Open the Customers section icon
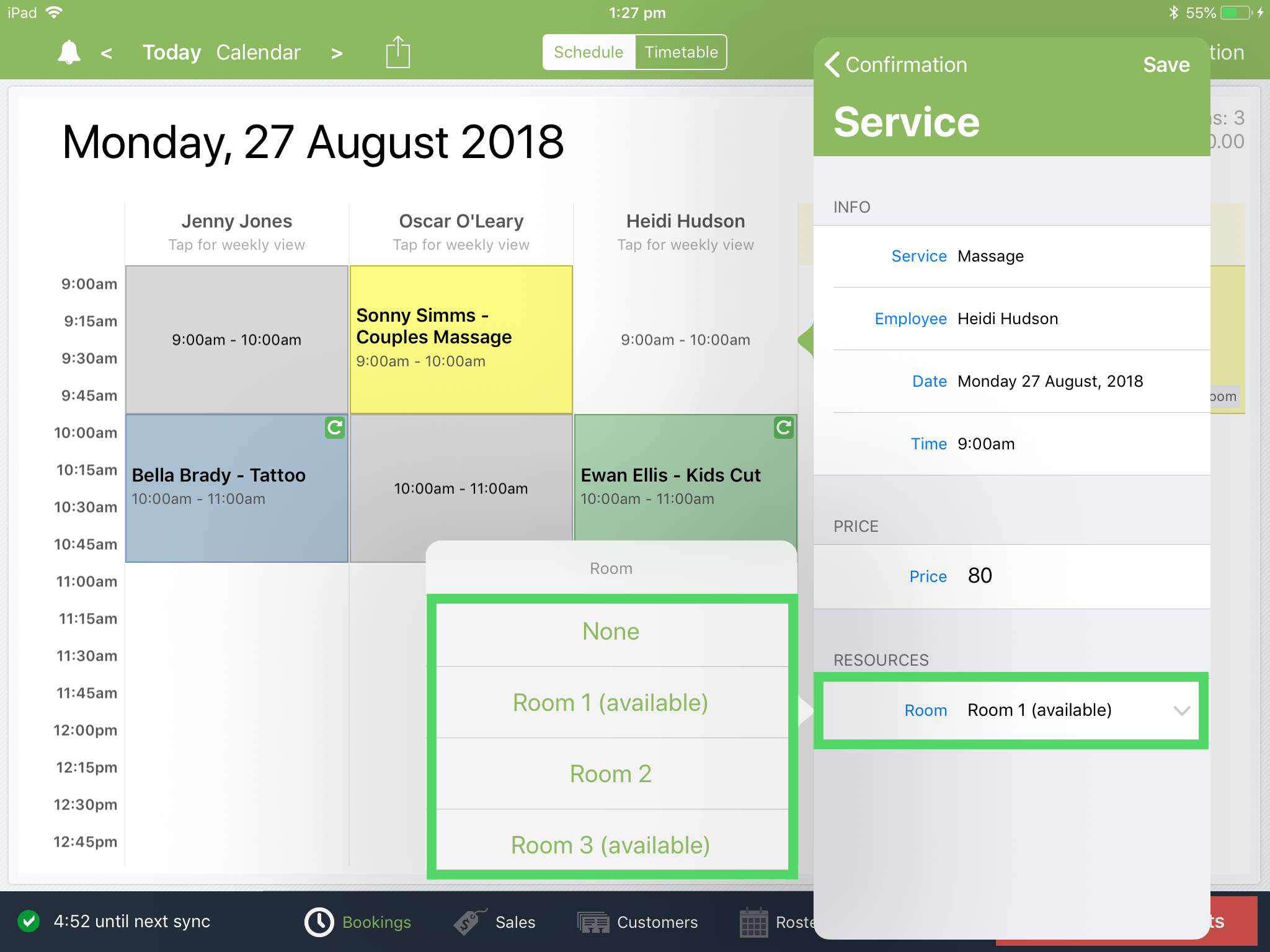The width and height of the screenshot is (1270, 952). point(592,922)
